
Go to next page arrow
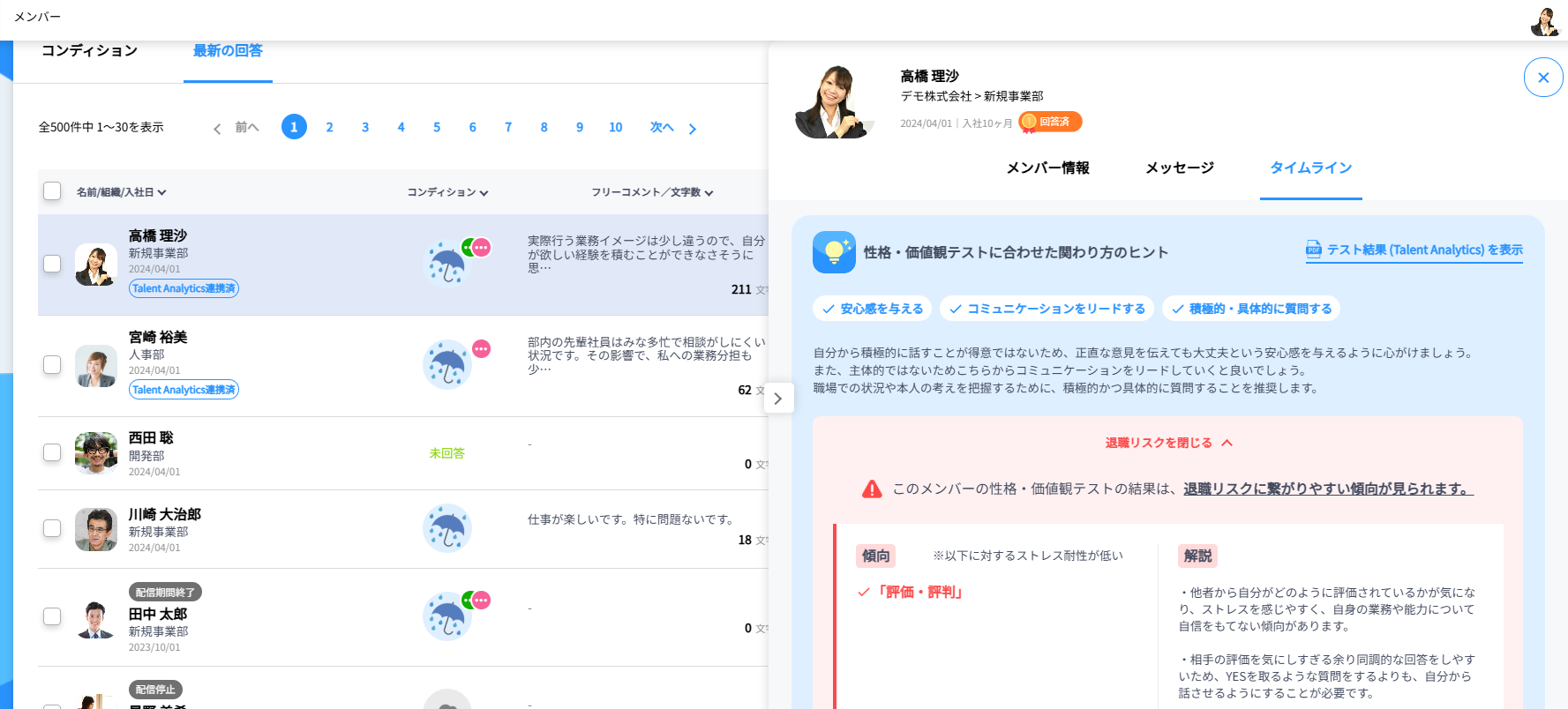[x=693, y=129]
